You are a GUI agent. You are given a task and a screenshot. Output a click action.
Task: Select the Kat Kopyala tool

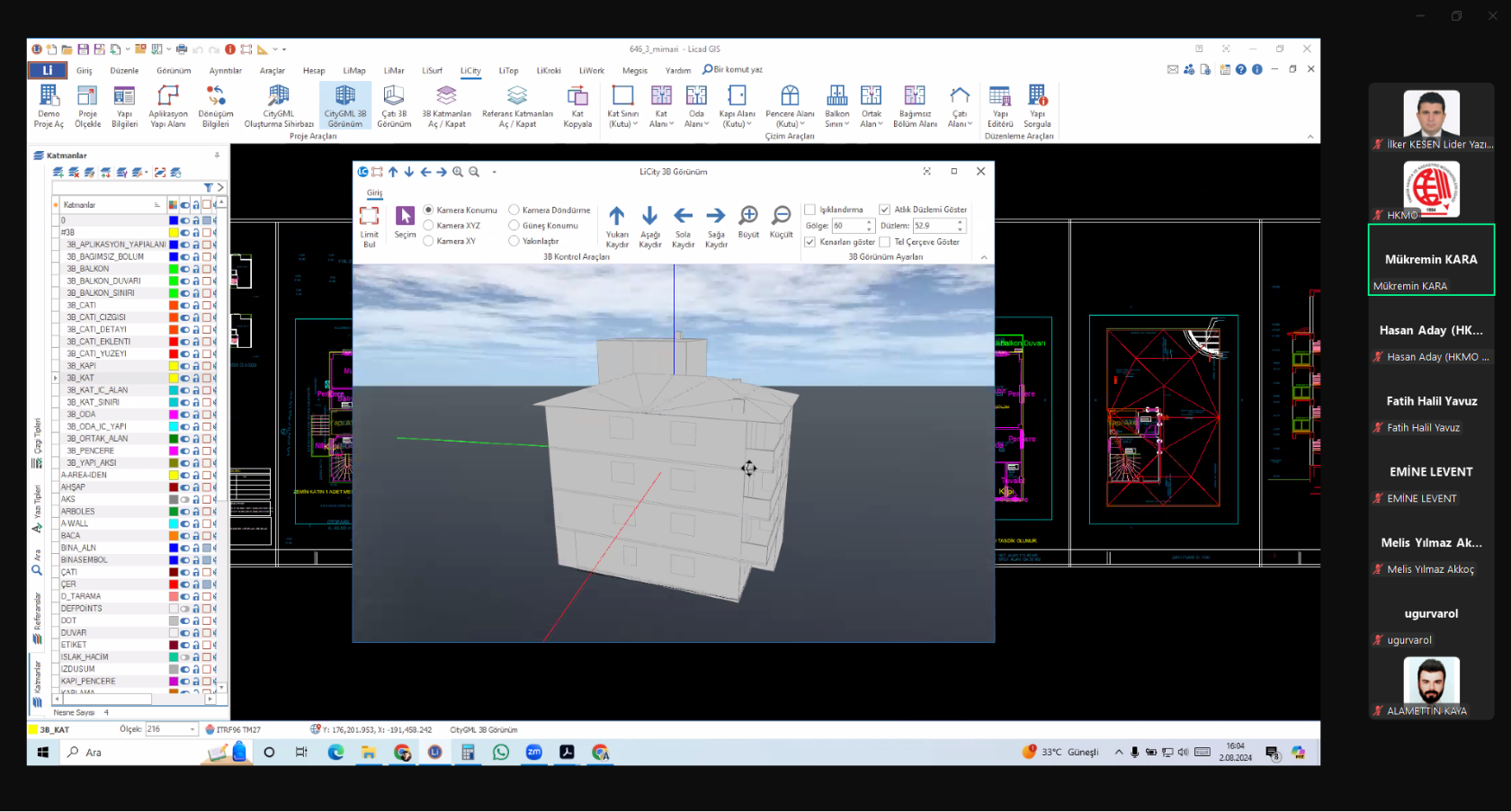click(577, 106)
